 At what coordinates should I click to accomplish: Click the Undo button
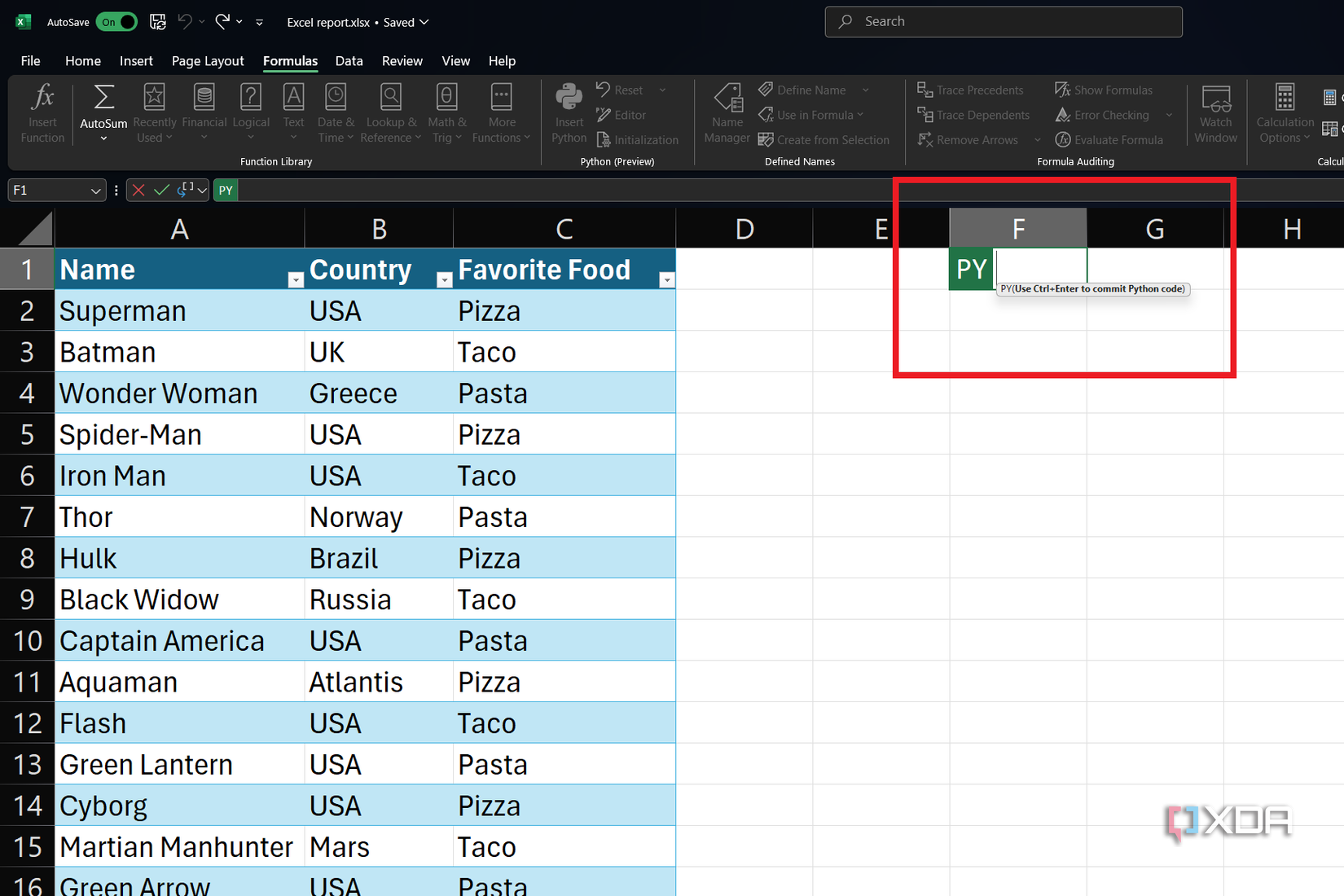coord(184,22)
